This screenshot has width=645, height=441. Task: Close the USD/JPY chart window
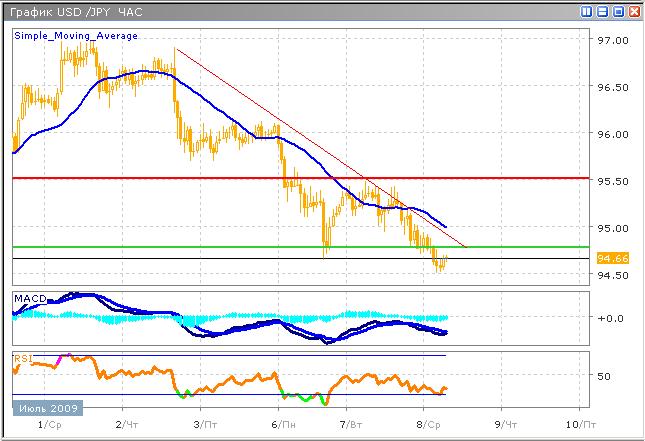pos(634,11)
